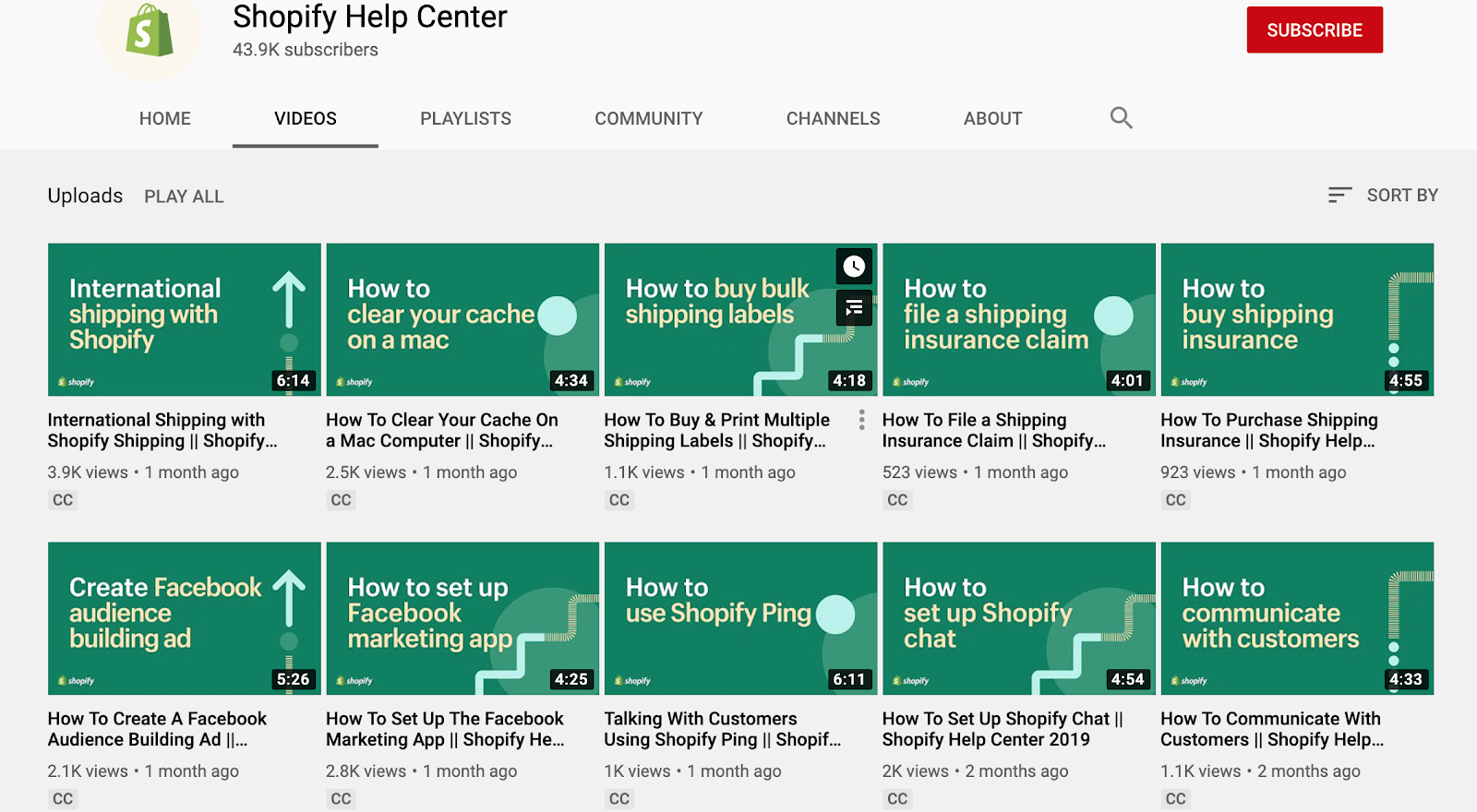Open How To Purchase Shipping Insurance title
This screenshot has height=812, width=1477.
coord(1269,430)
